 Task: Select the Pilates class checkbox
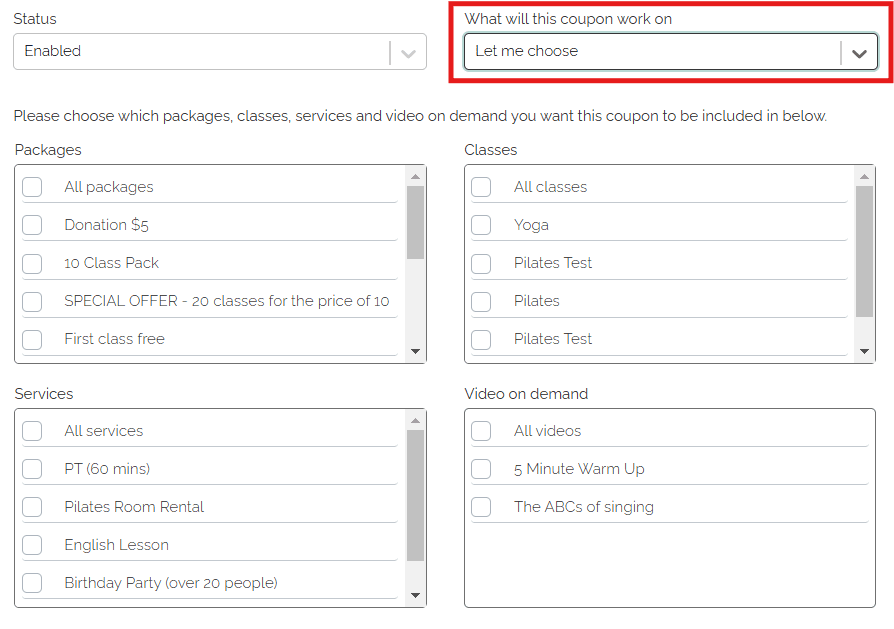point(482,301)
